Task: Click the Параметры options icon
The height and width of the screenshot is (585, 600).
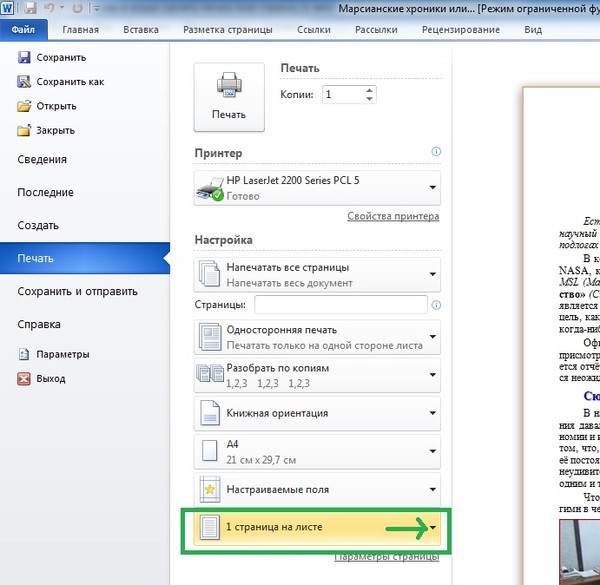Action: click(24, 354)
